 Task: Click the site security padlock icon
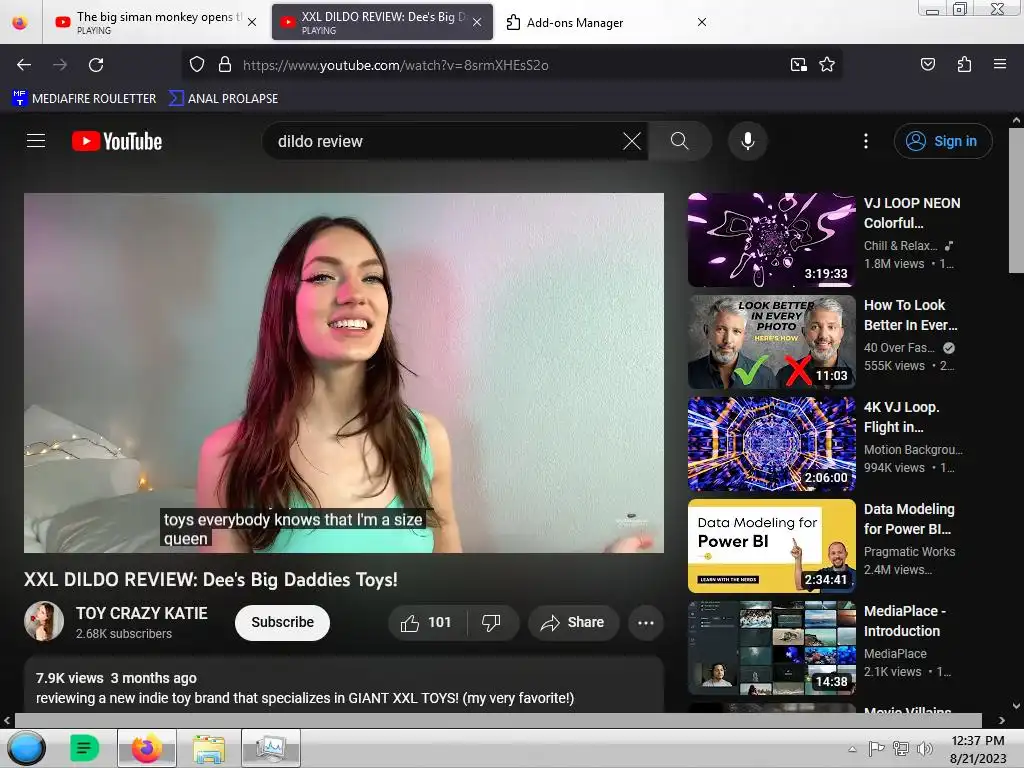point(225,65)
